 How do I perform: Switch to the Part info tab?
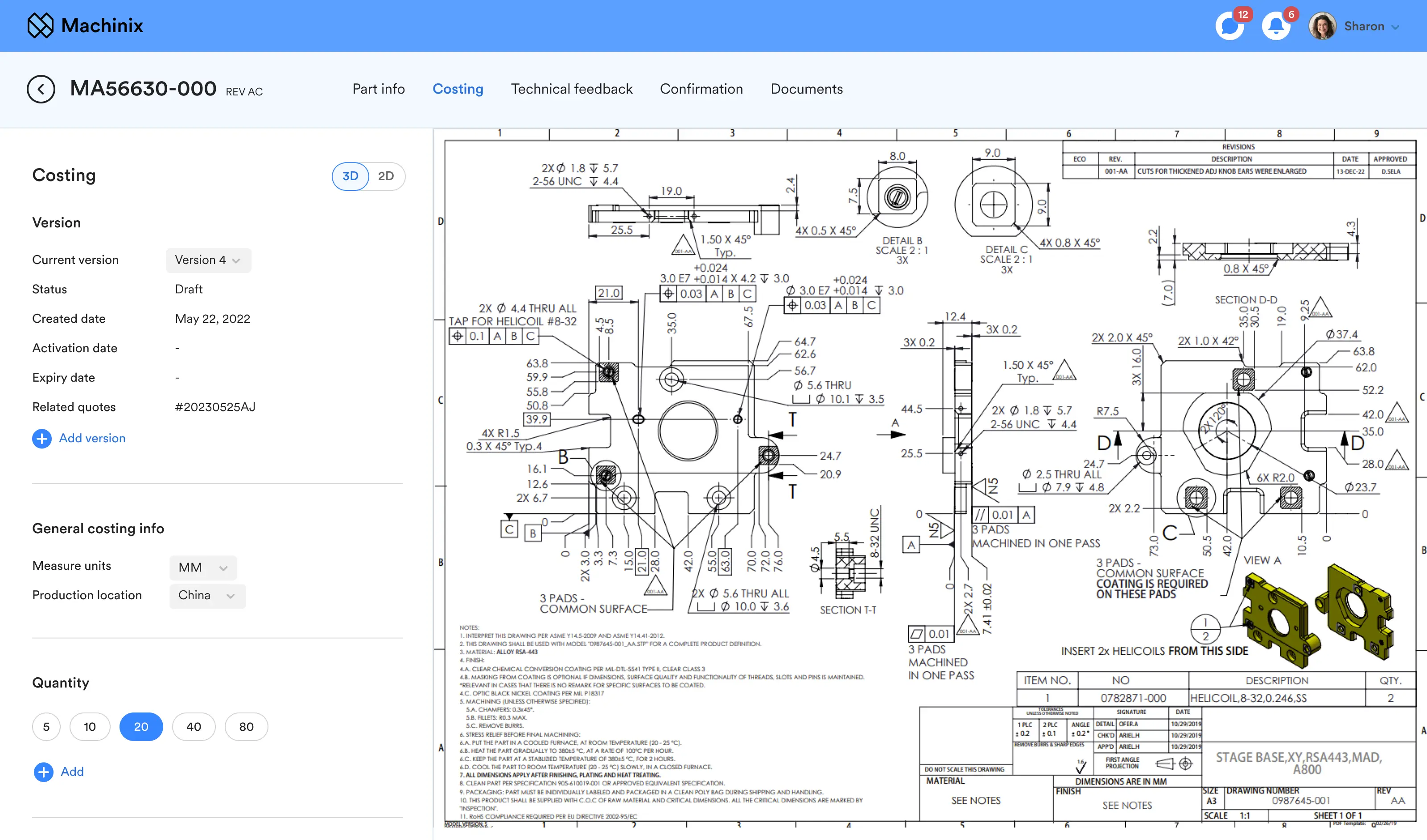click(x=378, y=89)
